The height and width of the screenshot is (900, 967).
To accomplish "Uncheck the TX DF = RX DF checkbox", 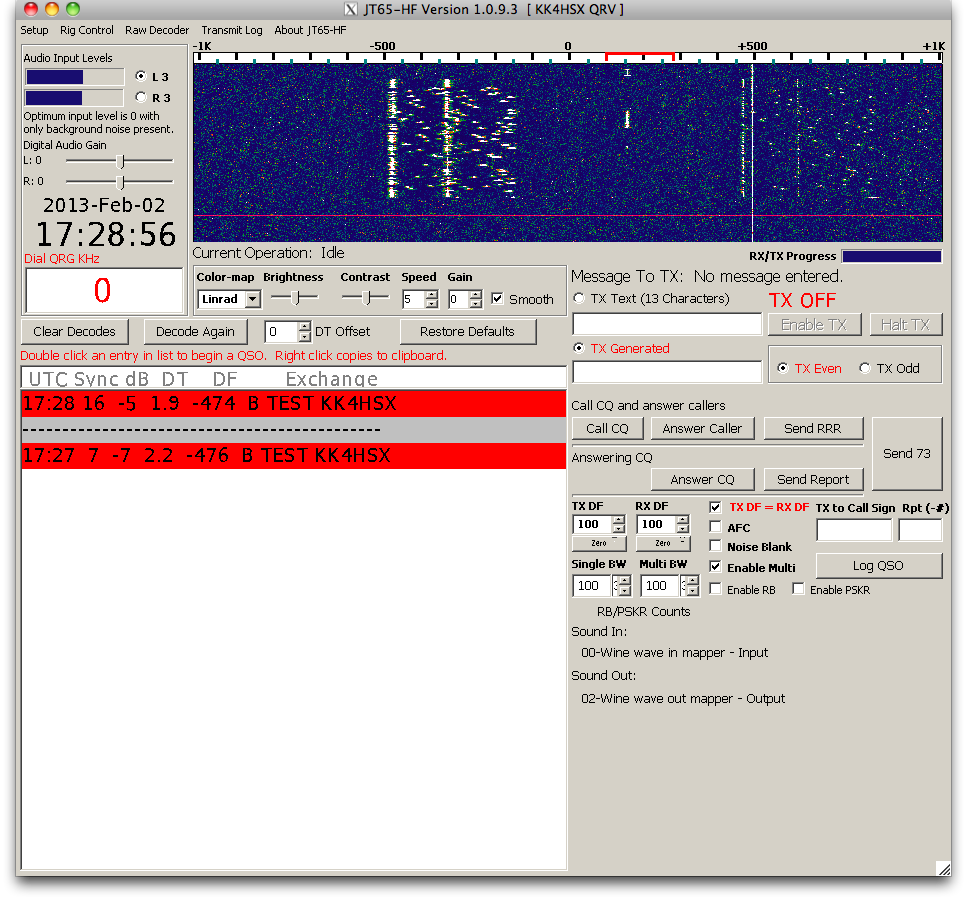I will tap(715, 507).
